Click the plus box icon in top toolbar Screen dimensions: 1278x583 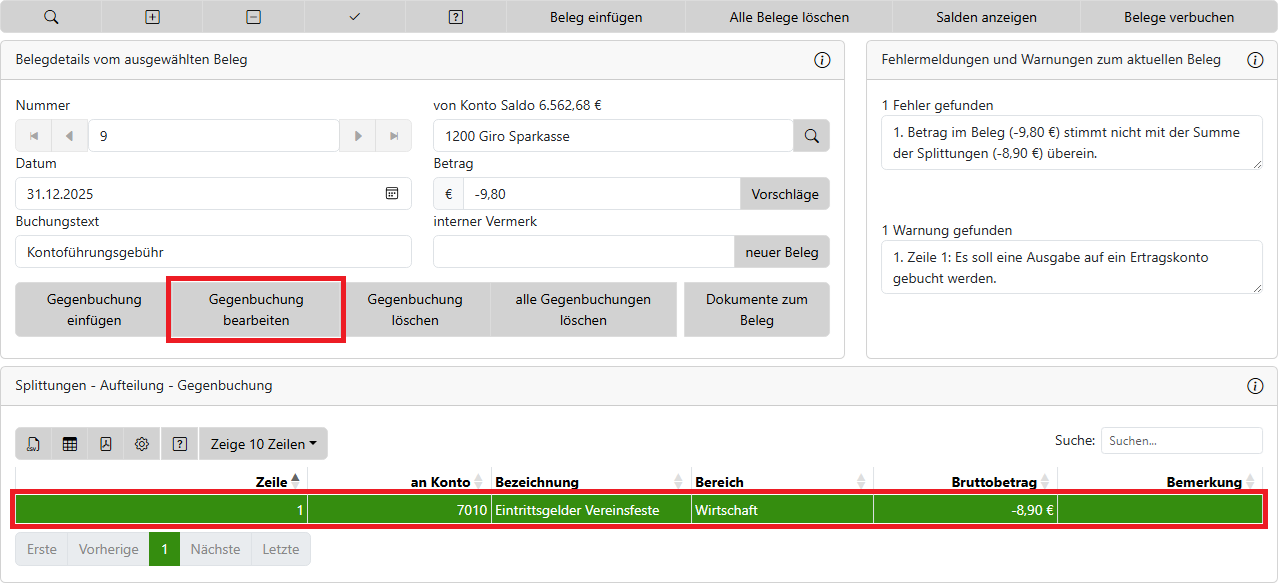pos(152,17)
